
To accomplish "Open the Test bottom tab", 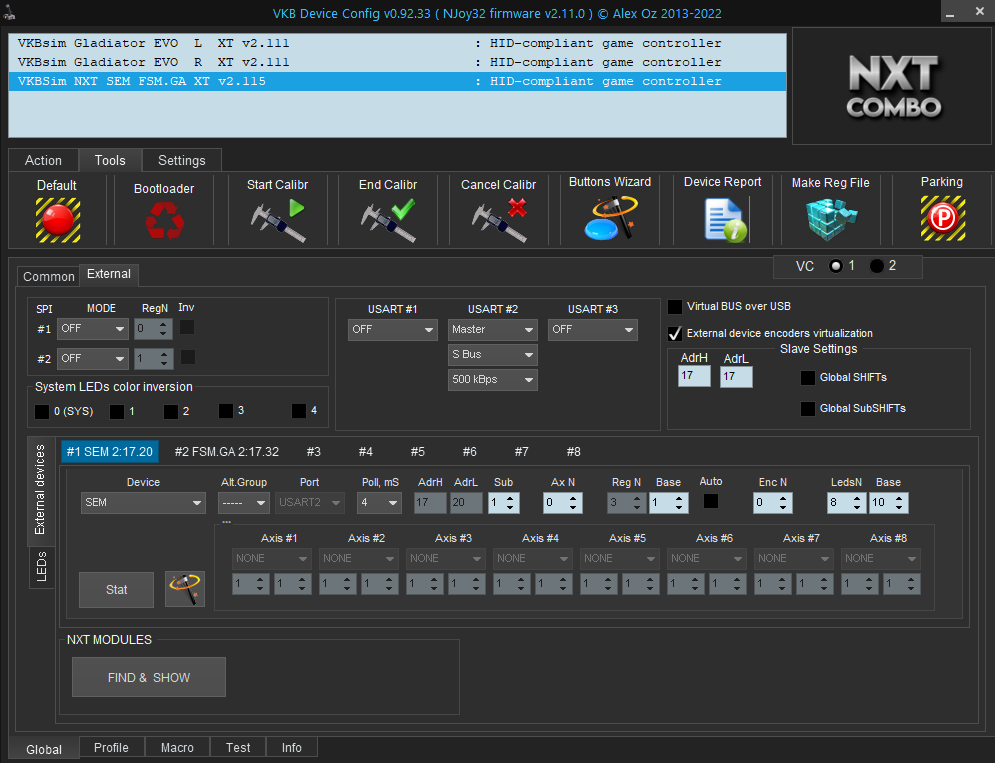I will click(x=238, y=748).
